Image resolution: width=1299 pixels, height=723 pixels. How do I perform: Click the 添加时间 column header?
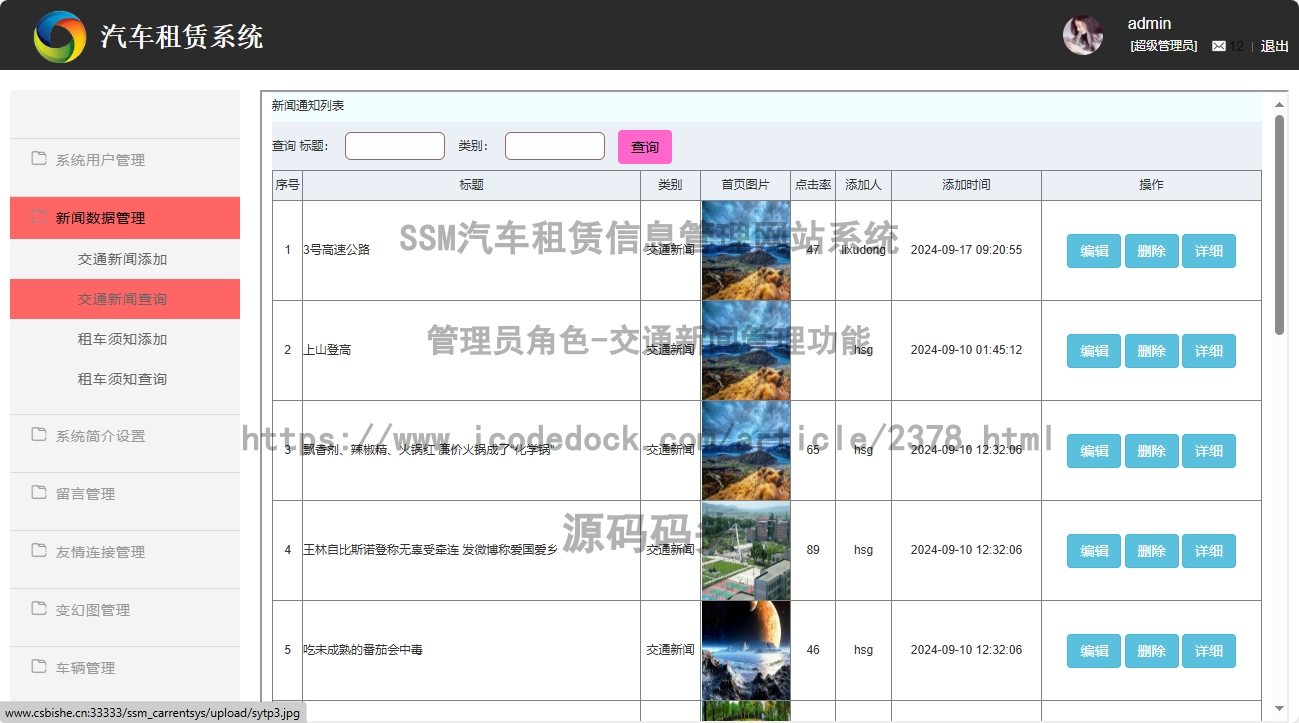point(966,185)
